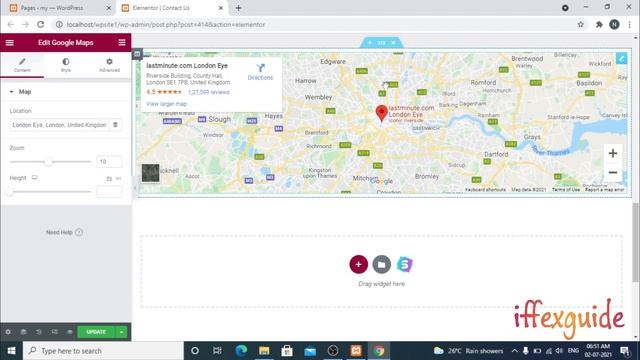
Task: Click Preview Changes eye icon
Action: 70,332
